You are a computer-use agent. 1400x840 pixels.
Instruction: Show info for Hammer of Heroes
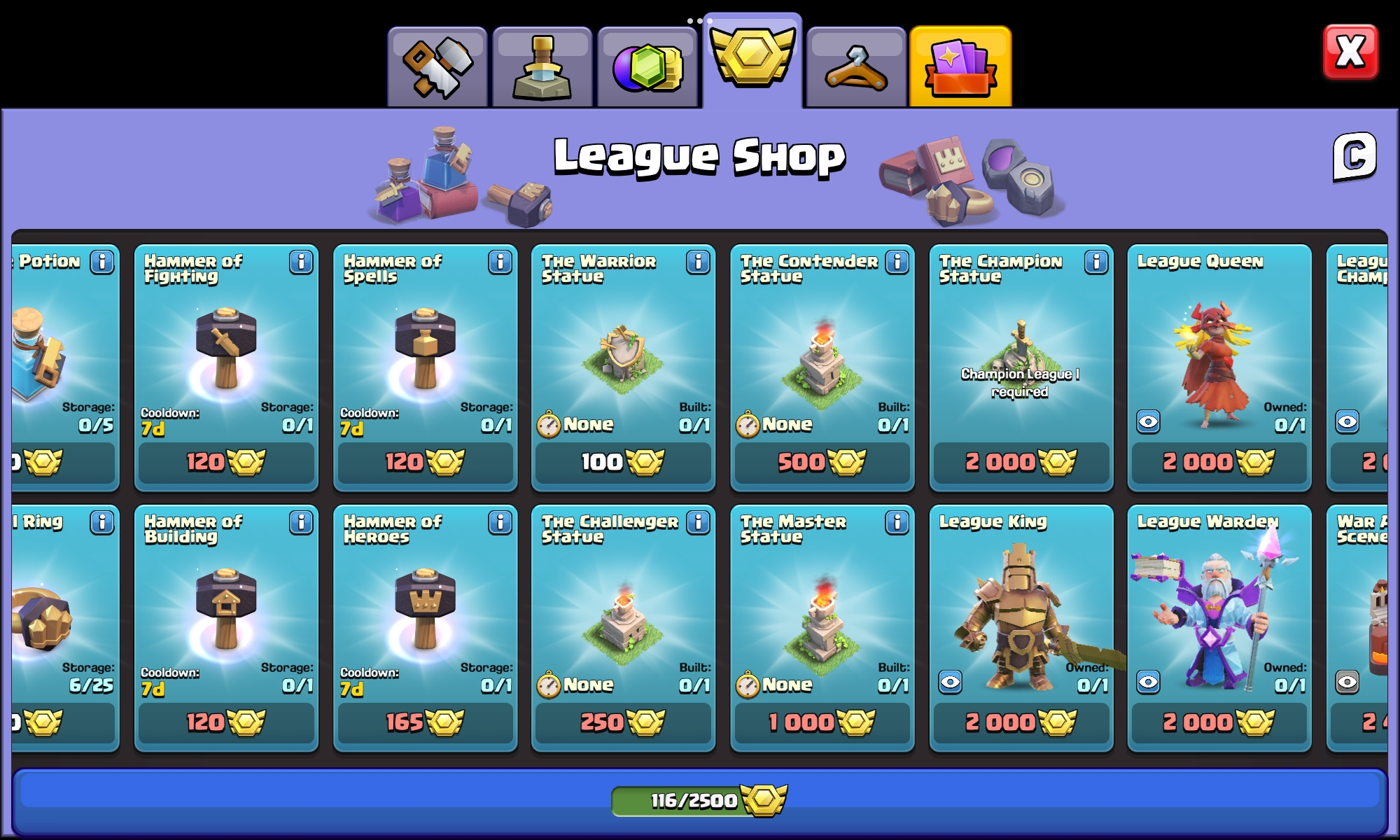[500, 523]
